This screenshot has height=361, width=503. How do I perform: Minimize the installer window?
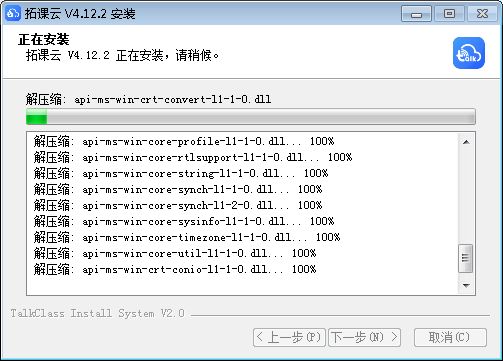coord(416,14)
